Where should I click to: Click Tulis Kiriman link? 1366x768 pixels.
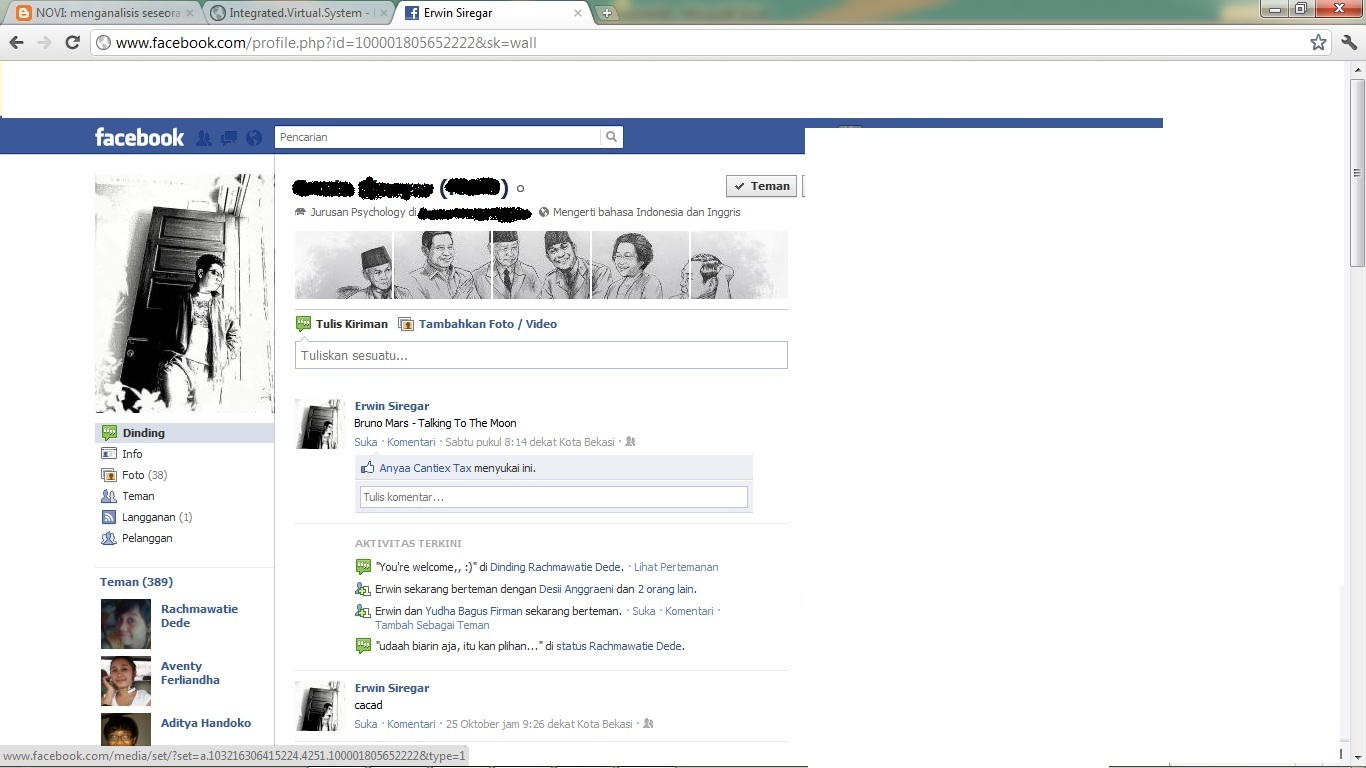(352, 324)
